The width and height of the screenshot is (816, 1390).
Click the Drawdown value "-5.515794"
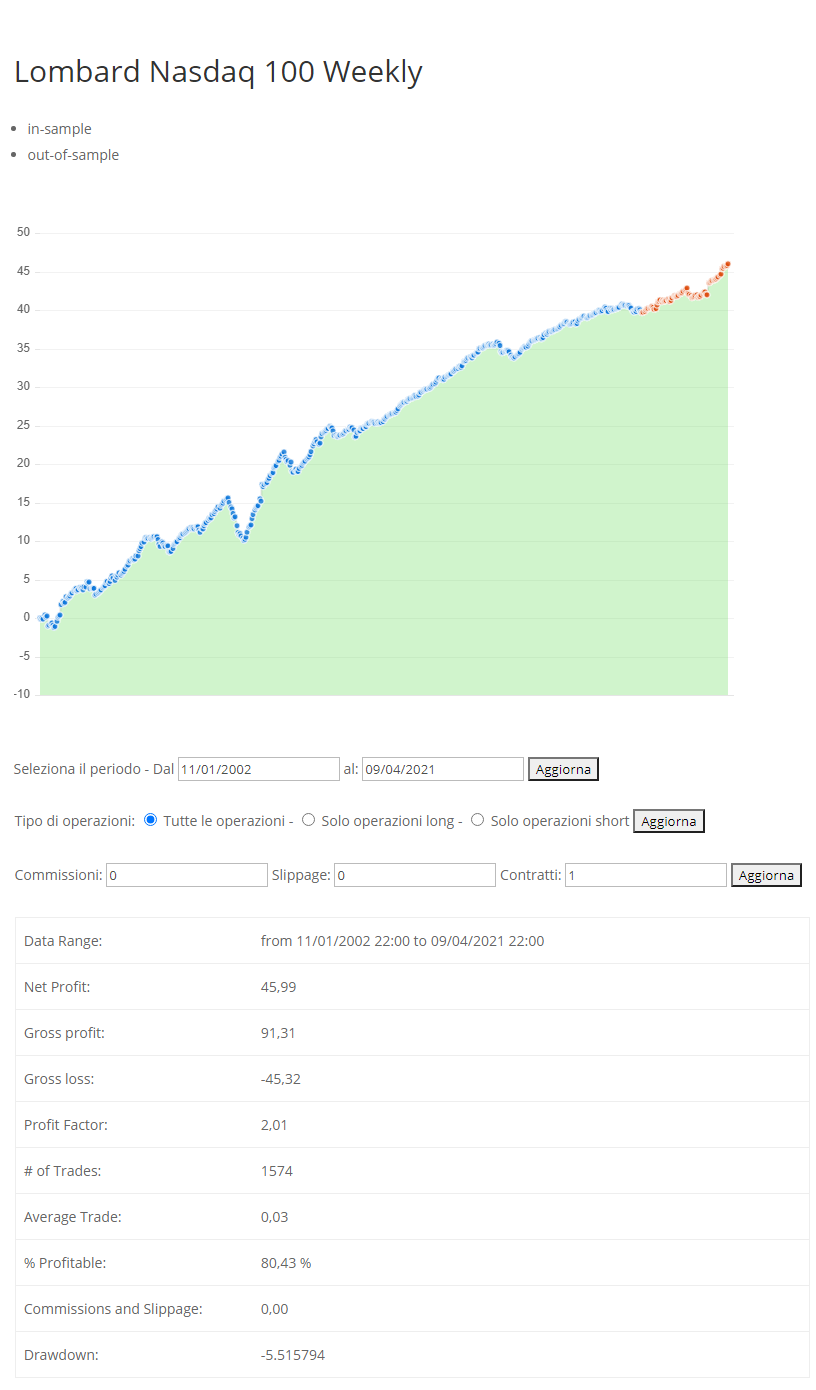[x=293, y=1355]
